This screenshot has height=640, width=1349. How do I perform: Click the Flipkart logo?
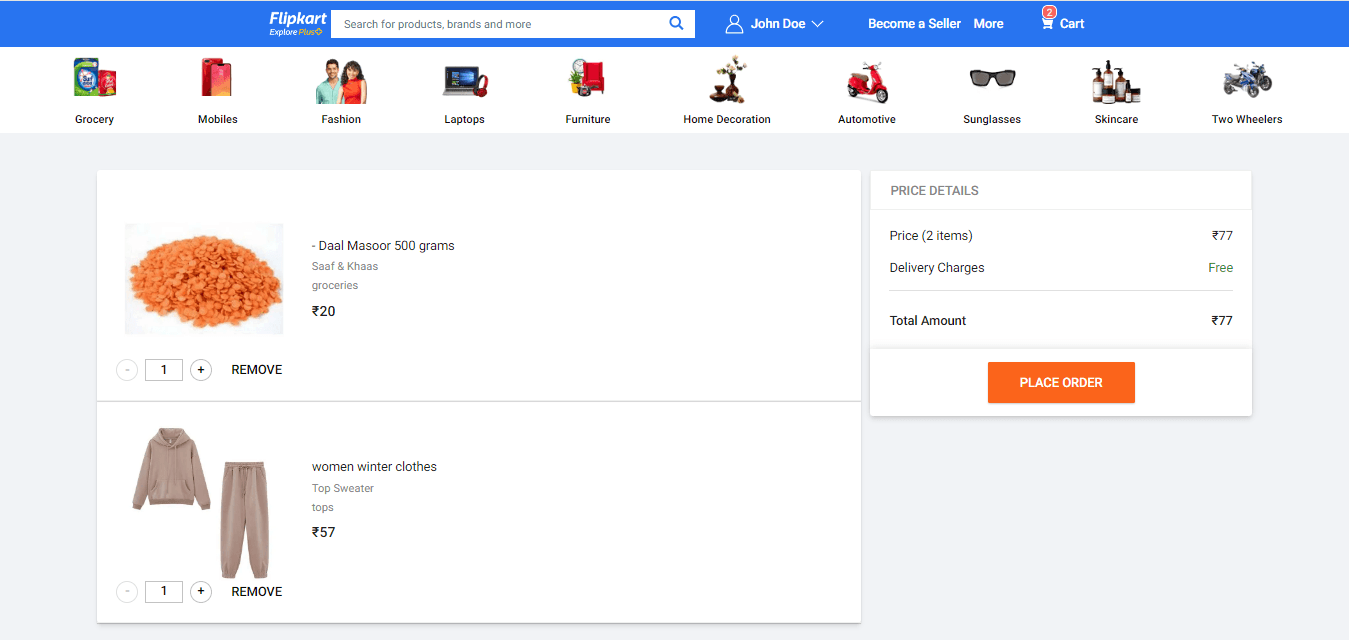(297, 23)
